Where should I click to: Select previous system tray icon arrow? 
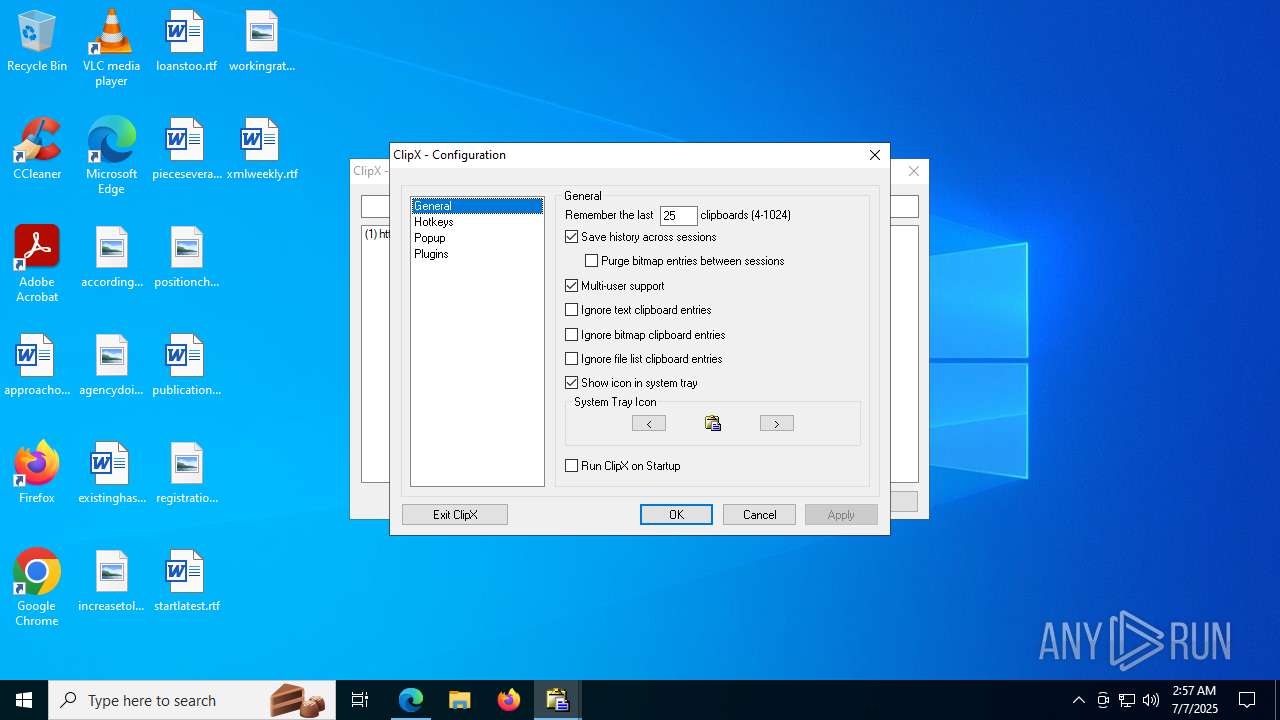click(x=649, y=424)
